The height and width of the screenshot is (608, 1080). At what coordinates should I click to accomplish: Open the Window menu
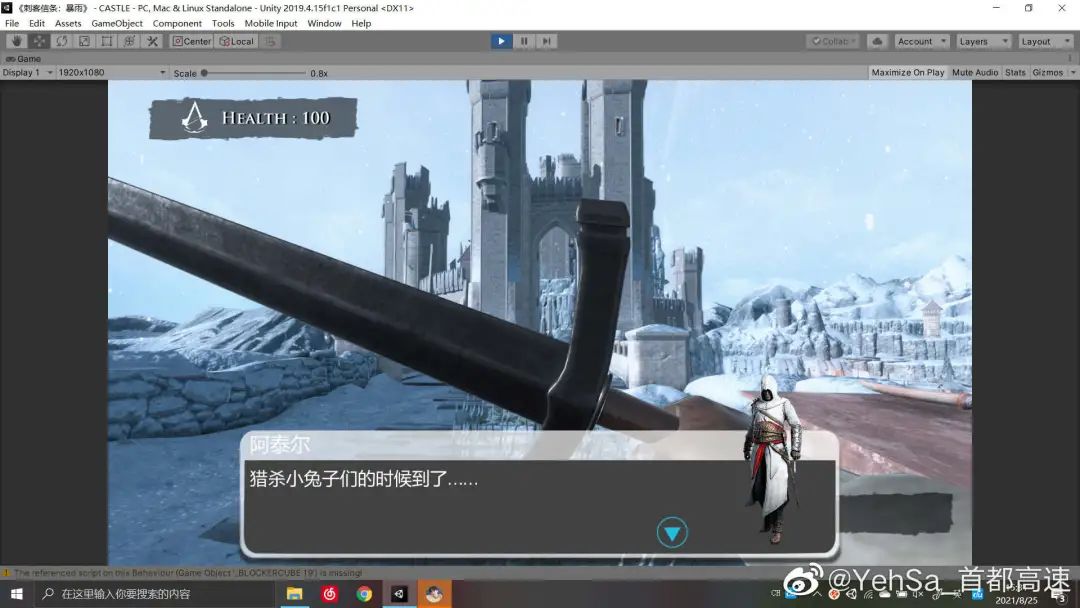(324, 23)
